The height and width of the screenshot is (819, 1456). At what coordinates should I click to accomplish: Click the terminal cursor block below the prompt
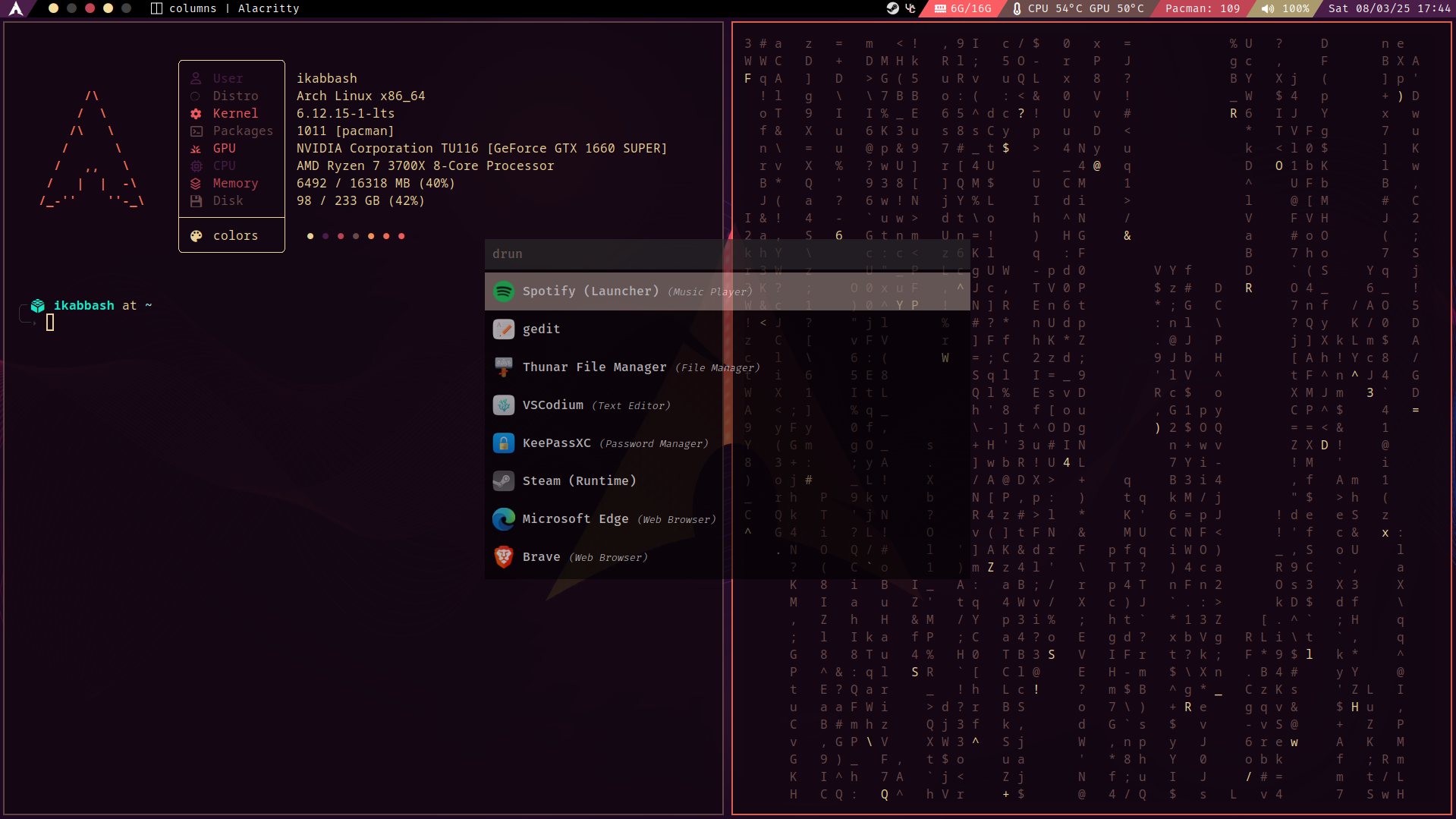pos(50,323)
